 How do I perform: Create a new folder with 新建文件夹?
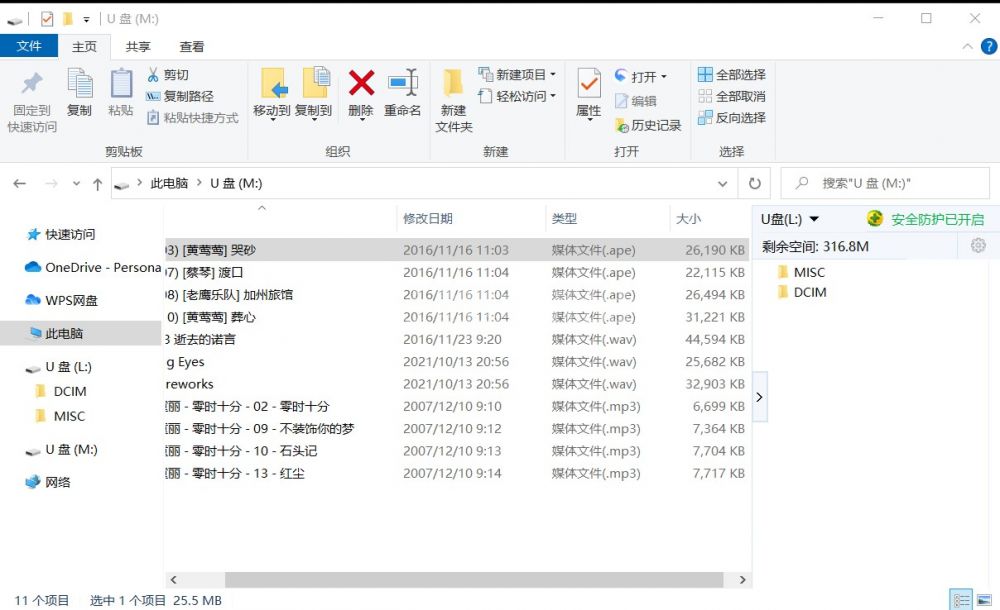click(x=453, y=100)
